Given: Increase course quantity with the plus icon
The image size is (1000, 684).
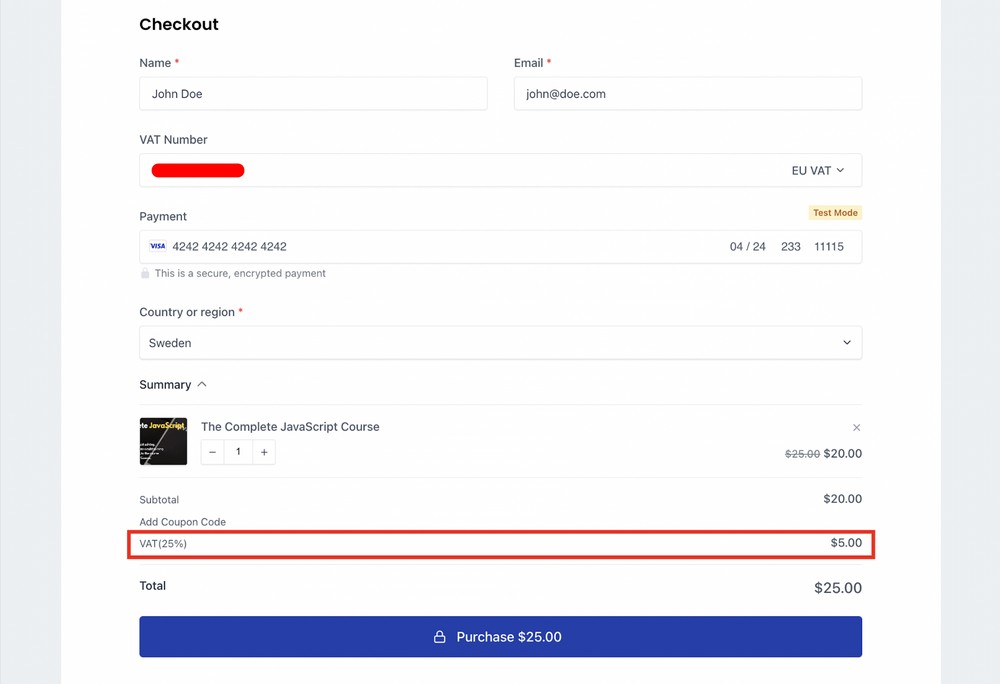Looking at the screenshot, I should [x=264, y=451].
